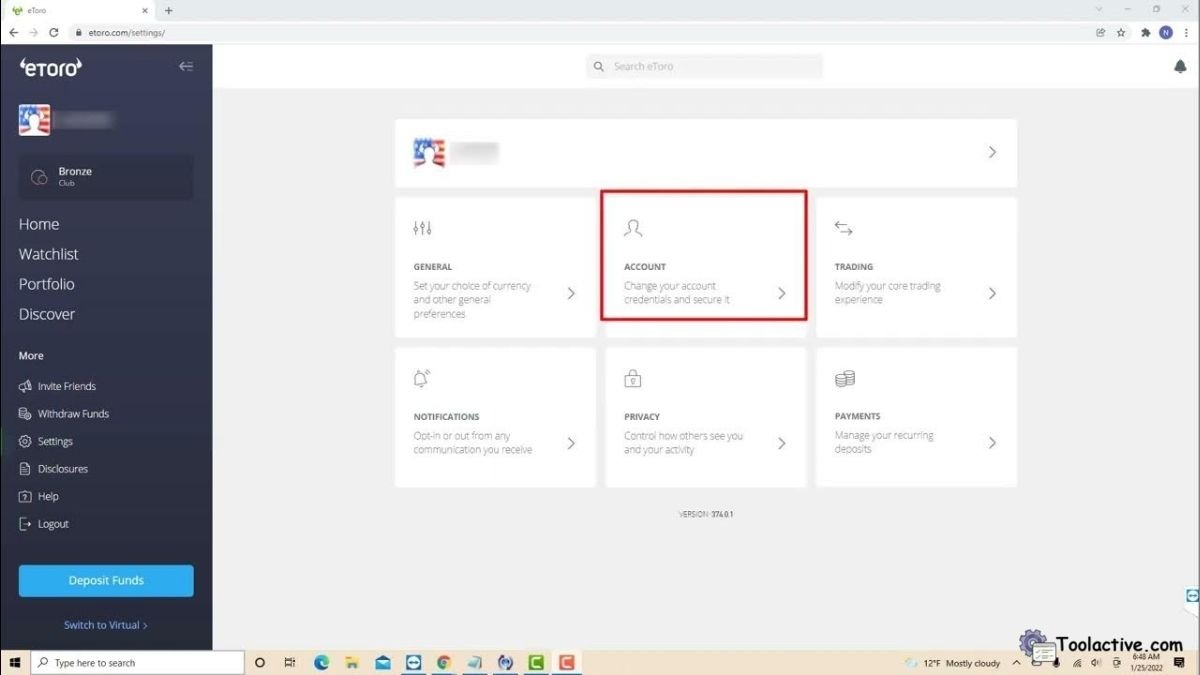Viewport: 1200px width, 675px height.
Task: Go to Portfolio in the sidebar
Action: point(46,284)
